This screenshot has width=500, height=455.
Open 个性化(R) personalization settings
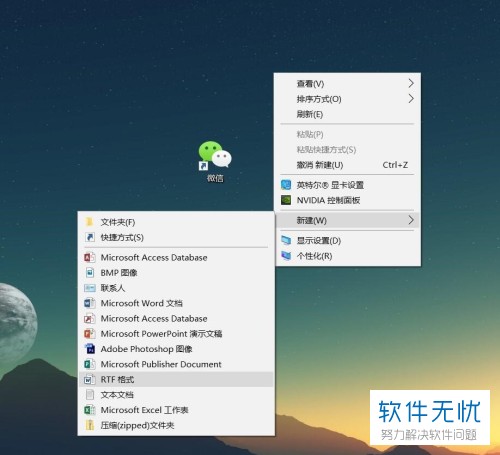347,256
